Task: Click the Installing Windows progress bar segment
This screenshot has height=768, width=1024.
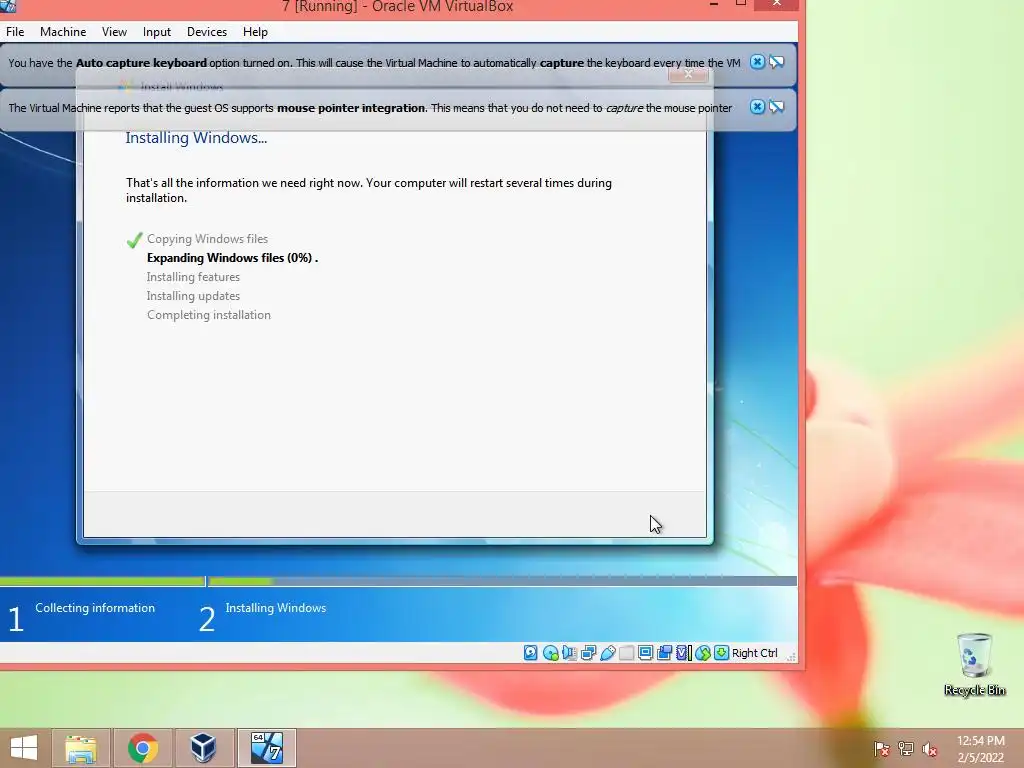Action: pyautogui.click(x=502, y=581)
